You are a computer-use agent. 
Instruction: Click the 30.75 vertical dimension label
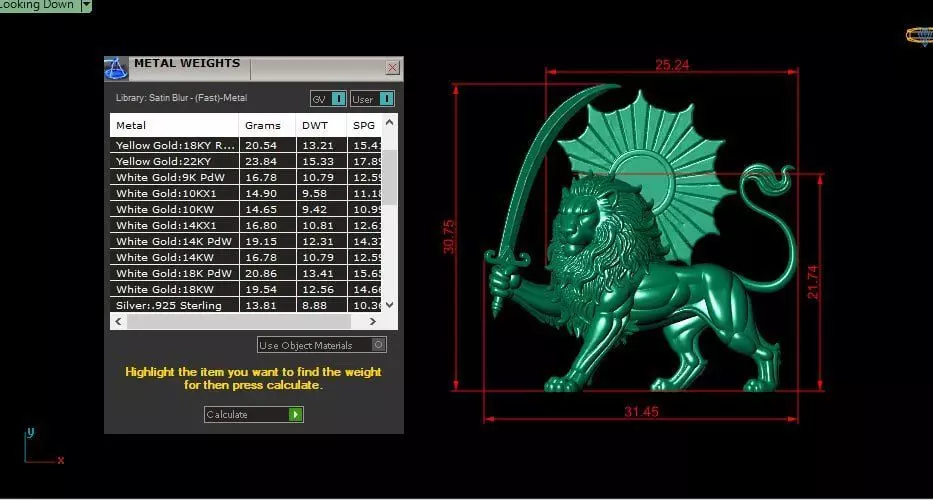449,236
